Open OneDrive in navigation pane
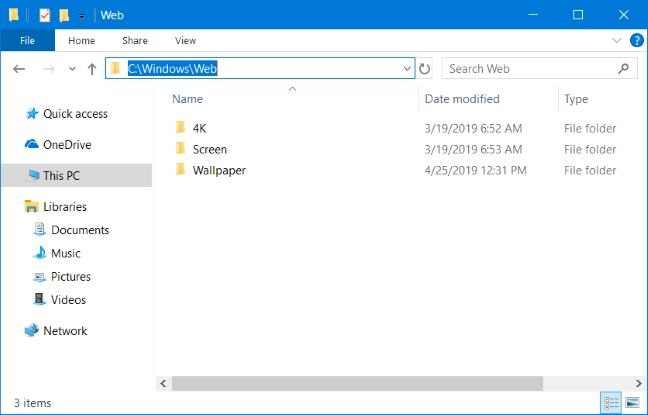This screenshot has height=415, width=648. (x=67, y=145)
